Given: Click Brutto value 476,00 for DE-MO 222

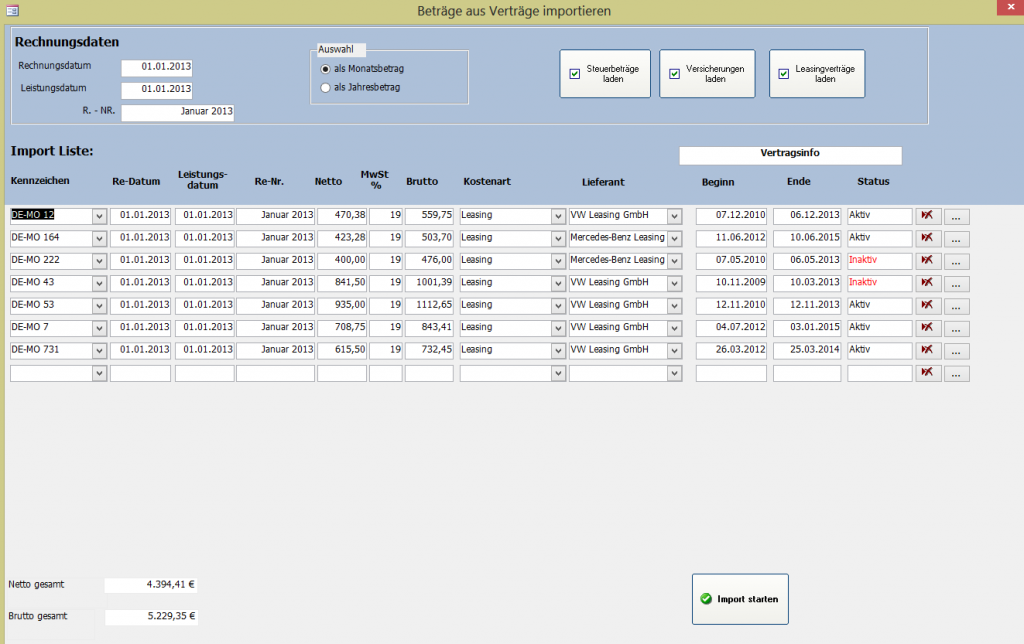Looking at the screenshot, I should [429, 261].
